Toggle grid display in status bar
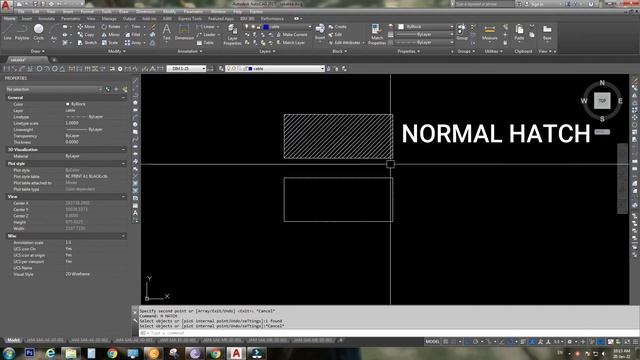 pos(446,341)
